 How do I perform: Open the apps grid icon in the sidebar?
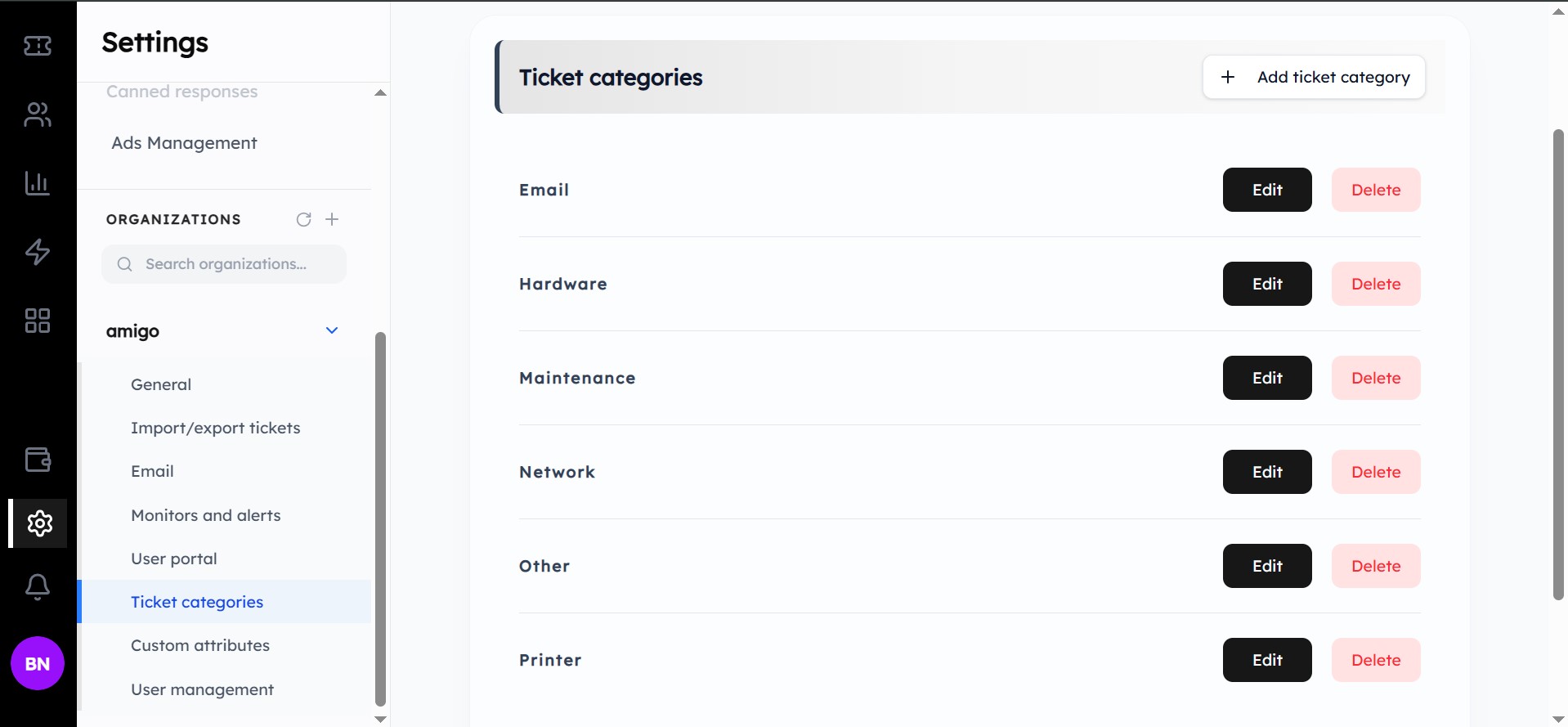coord(37,321)
